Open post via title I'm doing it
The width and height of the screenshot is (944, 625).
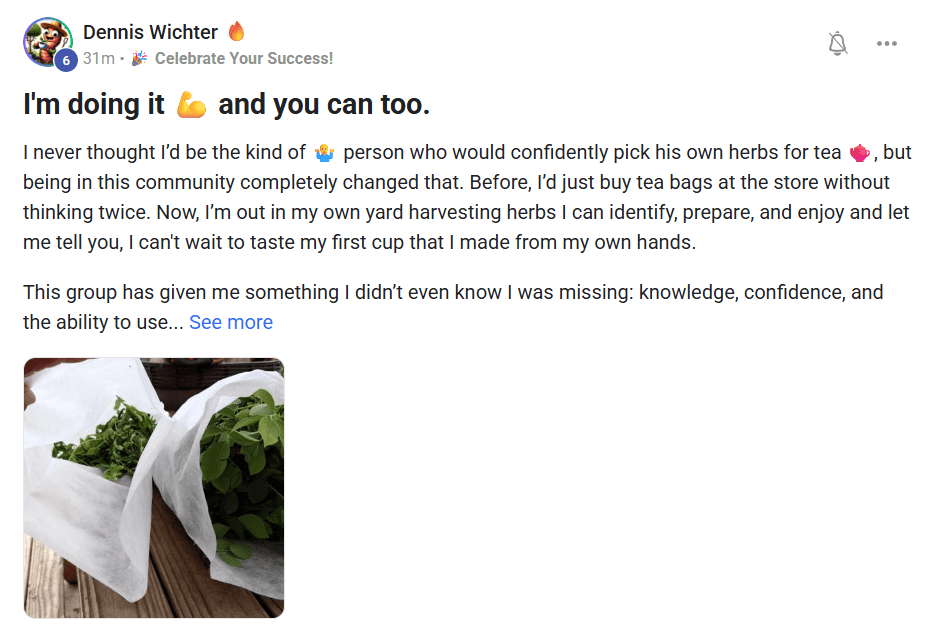coord(94,104)
